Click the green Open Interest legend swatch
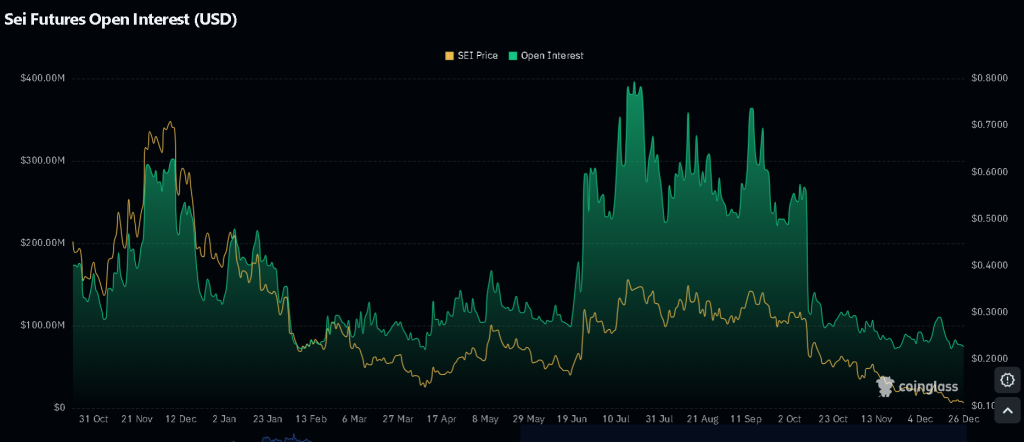 pyautogui.click(x=514, y=56)
